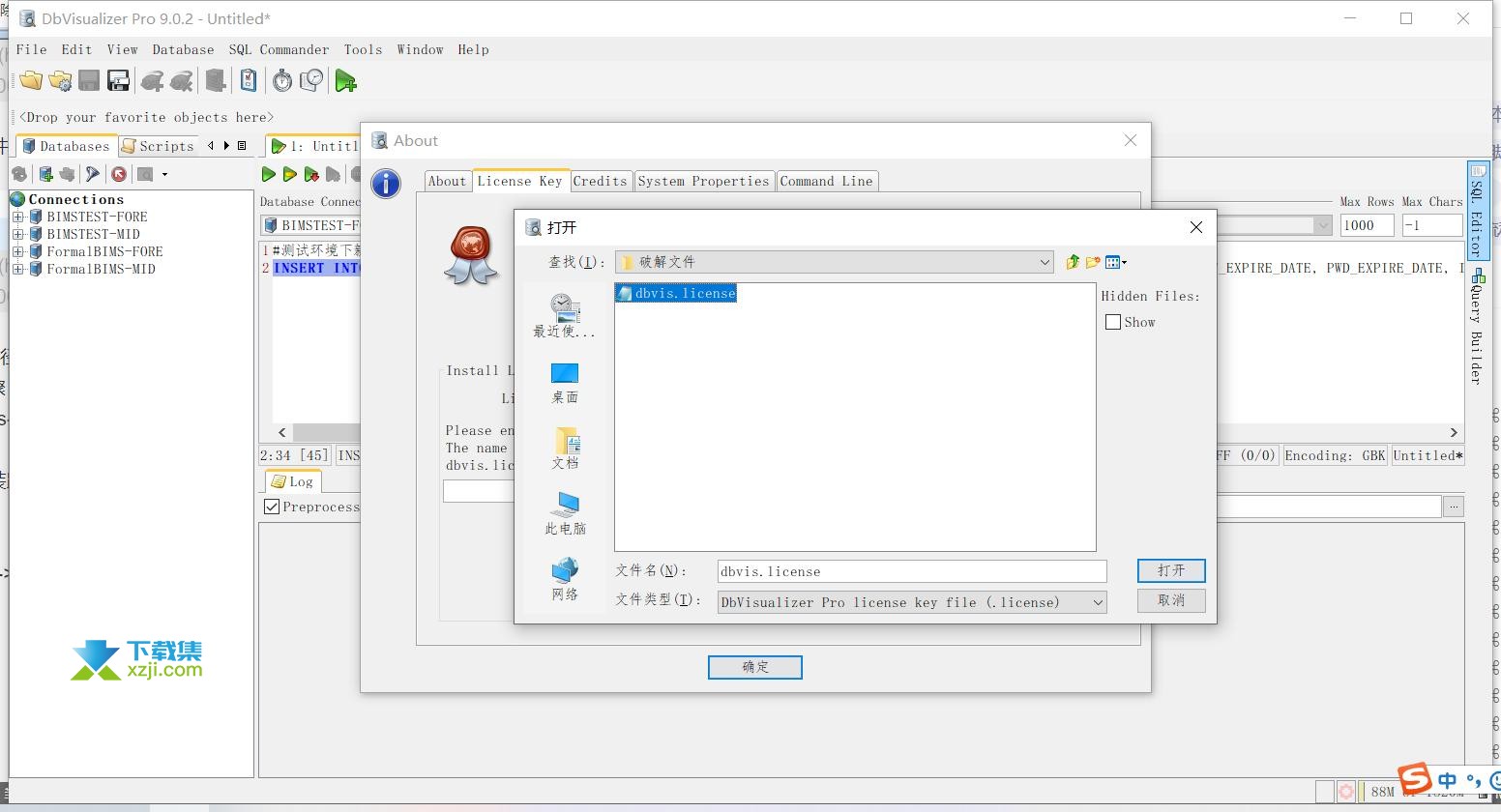
Task: Click Execute Buffer arrow with red mark
Action: [311, 174]
